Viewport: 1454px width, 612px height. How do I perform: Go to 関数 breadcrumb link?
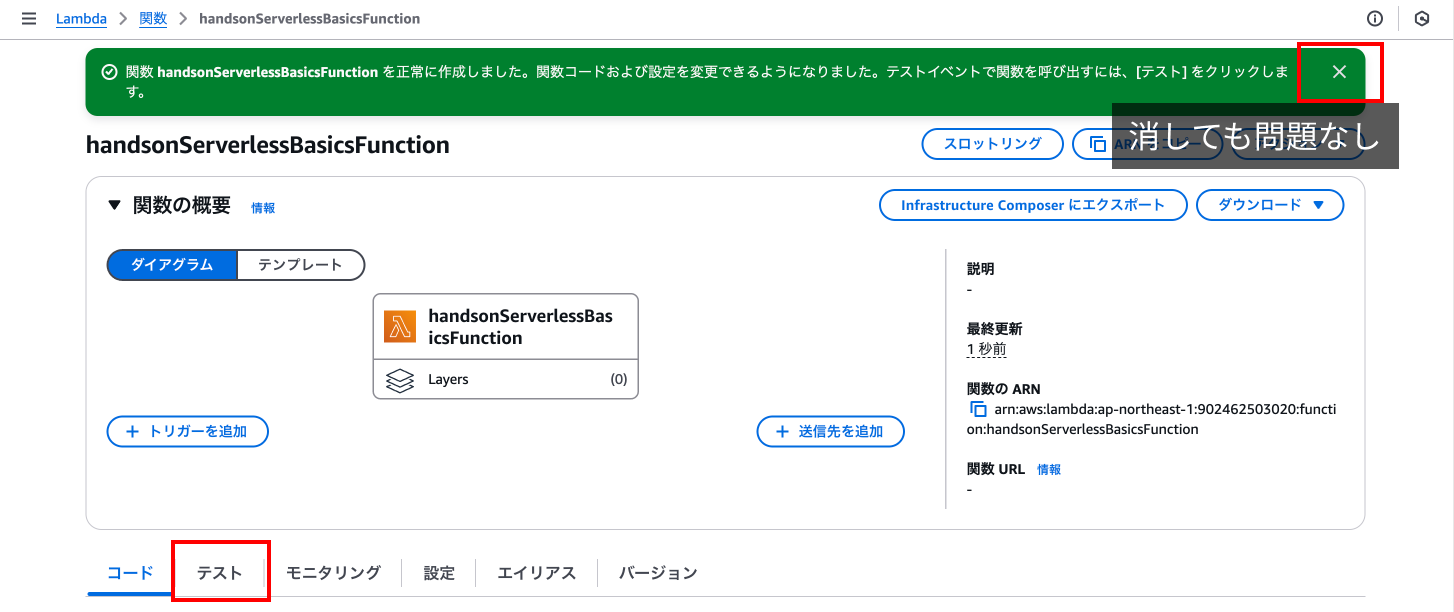click(x=153, y=19)
